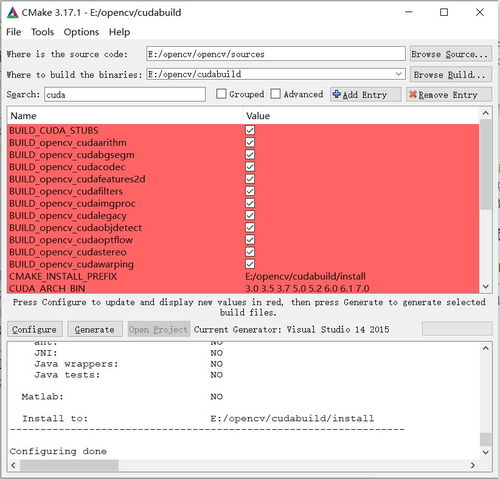The width and height of the screenshot is (500, 479).
Task: Click the Configure button
Action: point(35,329)
